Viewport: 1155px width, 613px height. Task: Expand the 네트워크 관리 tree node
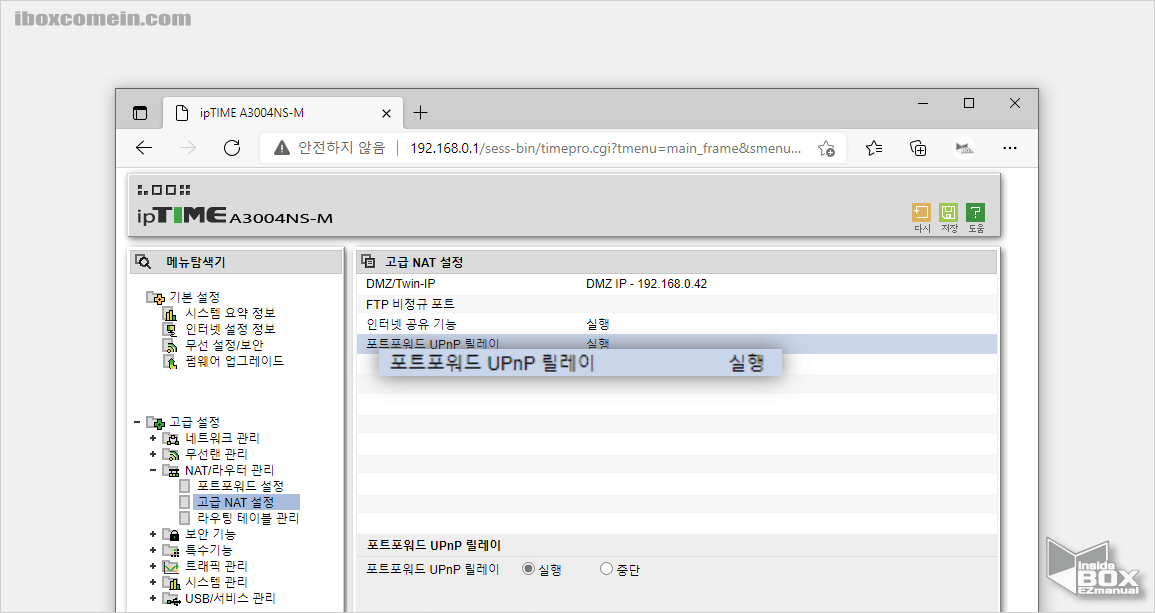pos(152,437)
